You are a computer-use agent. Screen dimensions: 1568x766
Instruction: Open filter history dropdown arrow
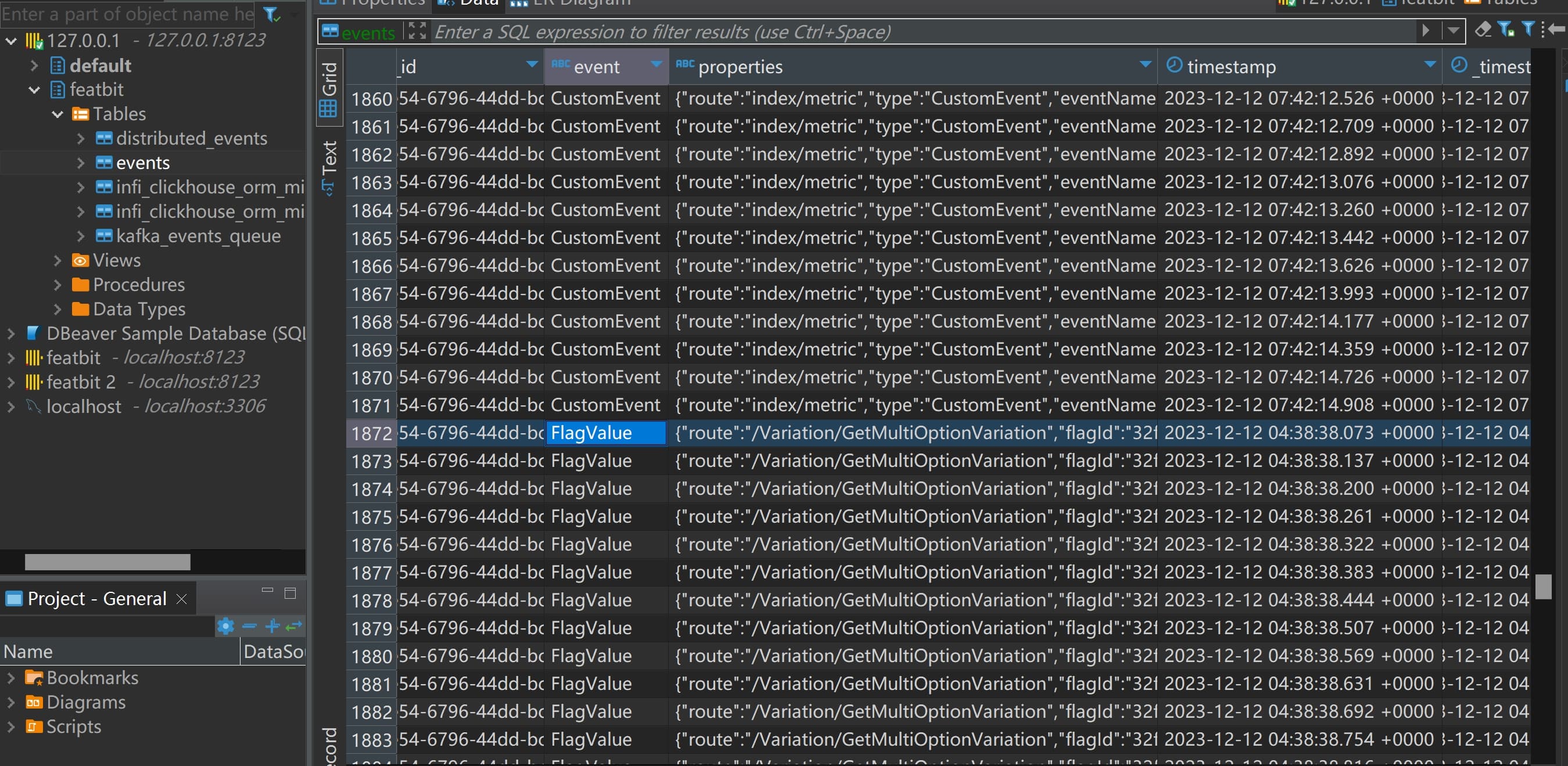1453,30
